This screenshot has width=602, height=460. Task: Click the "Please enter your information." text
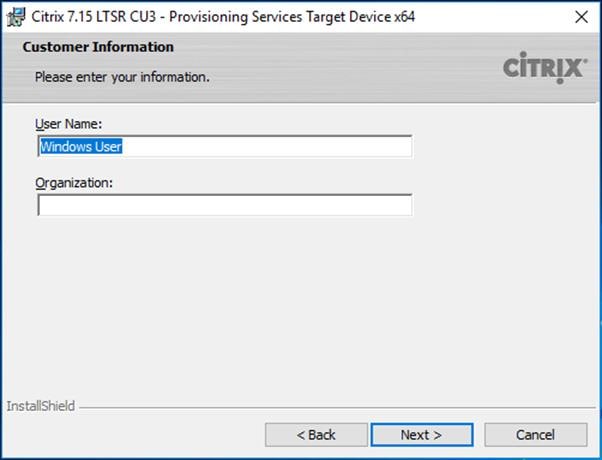pyautogui.click(x=122, y=77)
